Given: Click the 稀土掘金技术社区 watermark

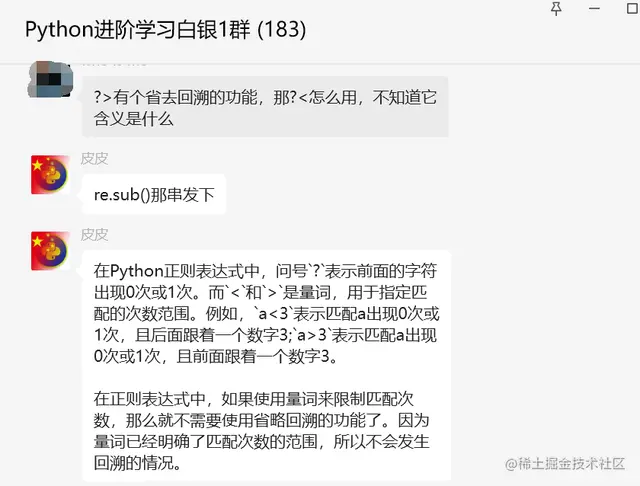Looking at the screenshot, I should point(565,464).
